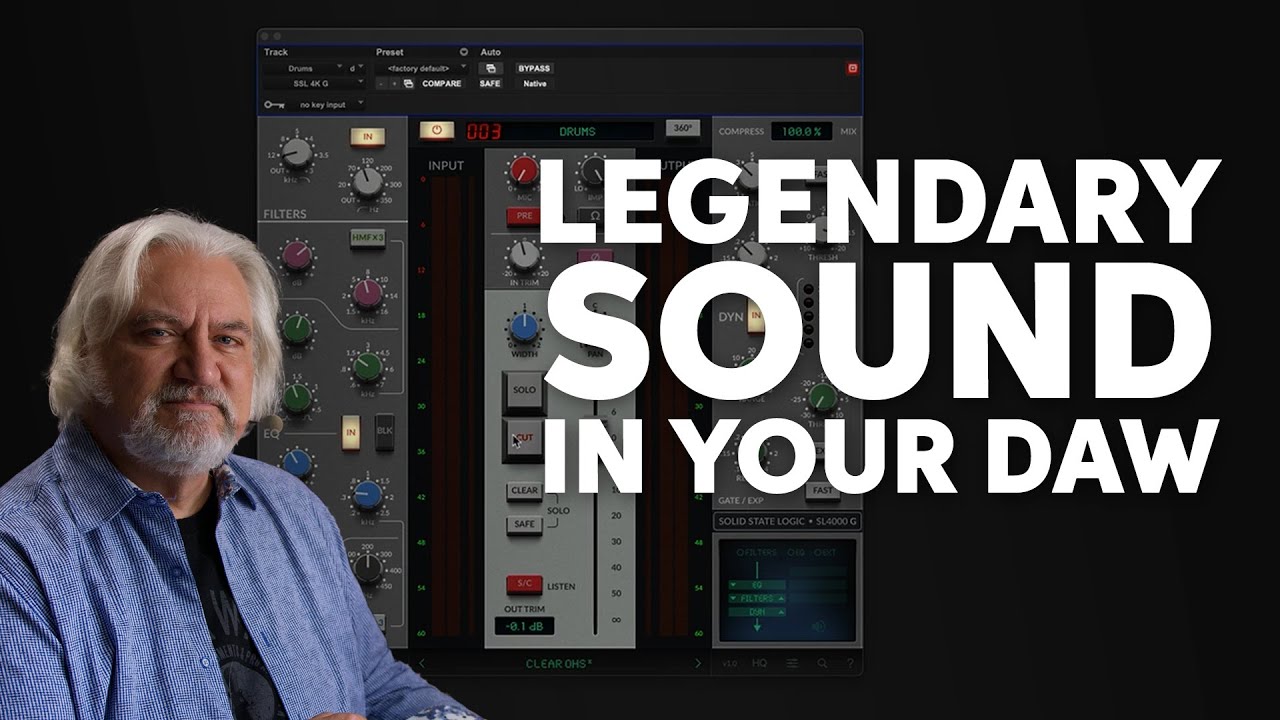The height and width of the screenshot is (720, 1280).
Task: Toggle the DYN IN button
Action: pyautogui.click(x=756, y=318)
